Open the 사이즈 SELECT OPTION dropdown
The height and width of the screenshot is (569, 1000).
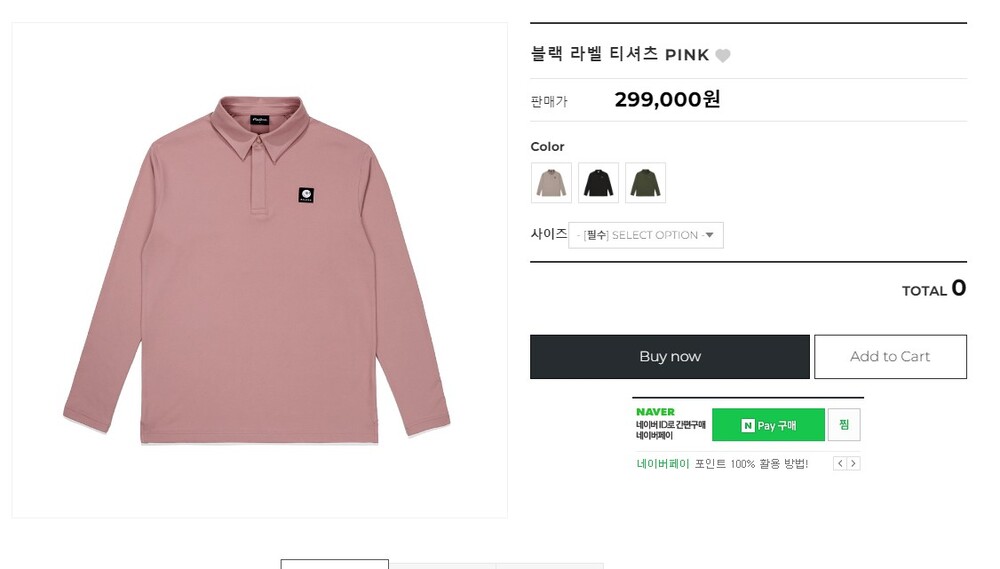(x=646, y=235)
